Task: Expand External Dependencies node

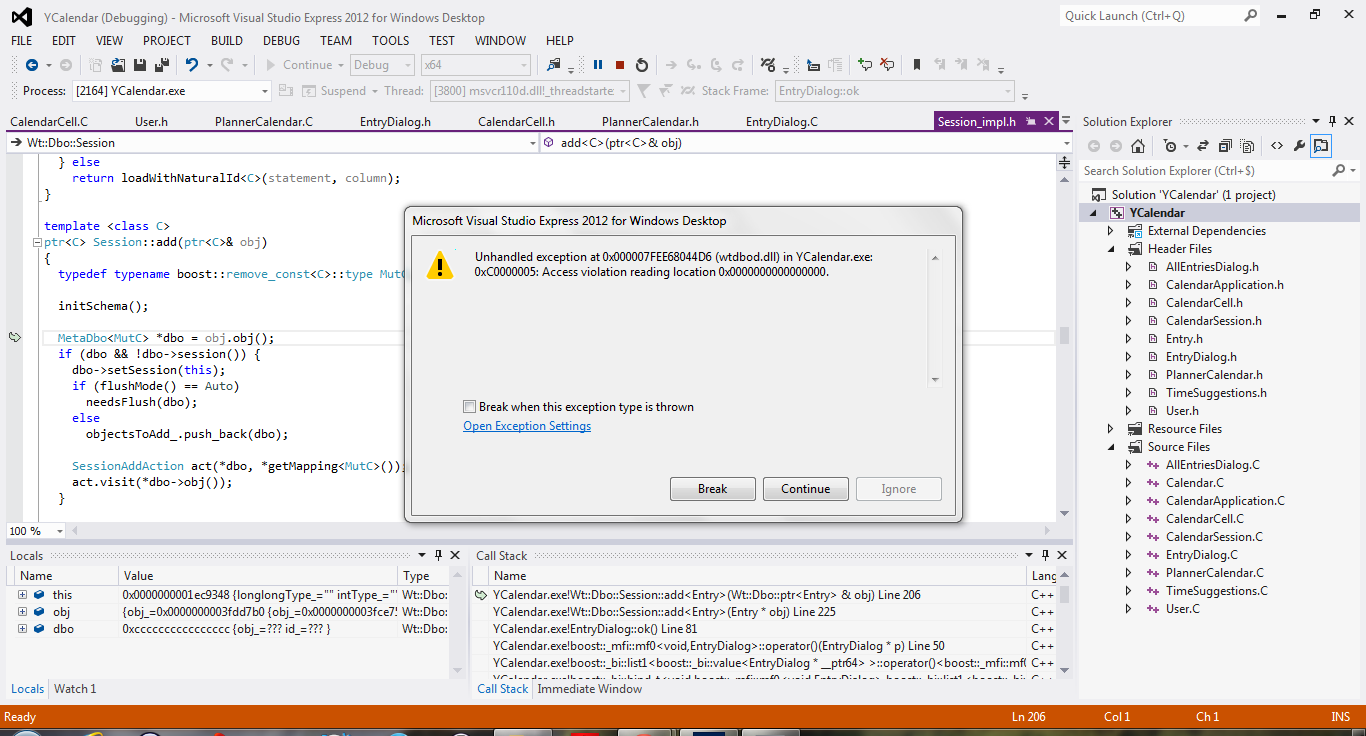Action: click(1110, 231)
